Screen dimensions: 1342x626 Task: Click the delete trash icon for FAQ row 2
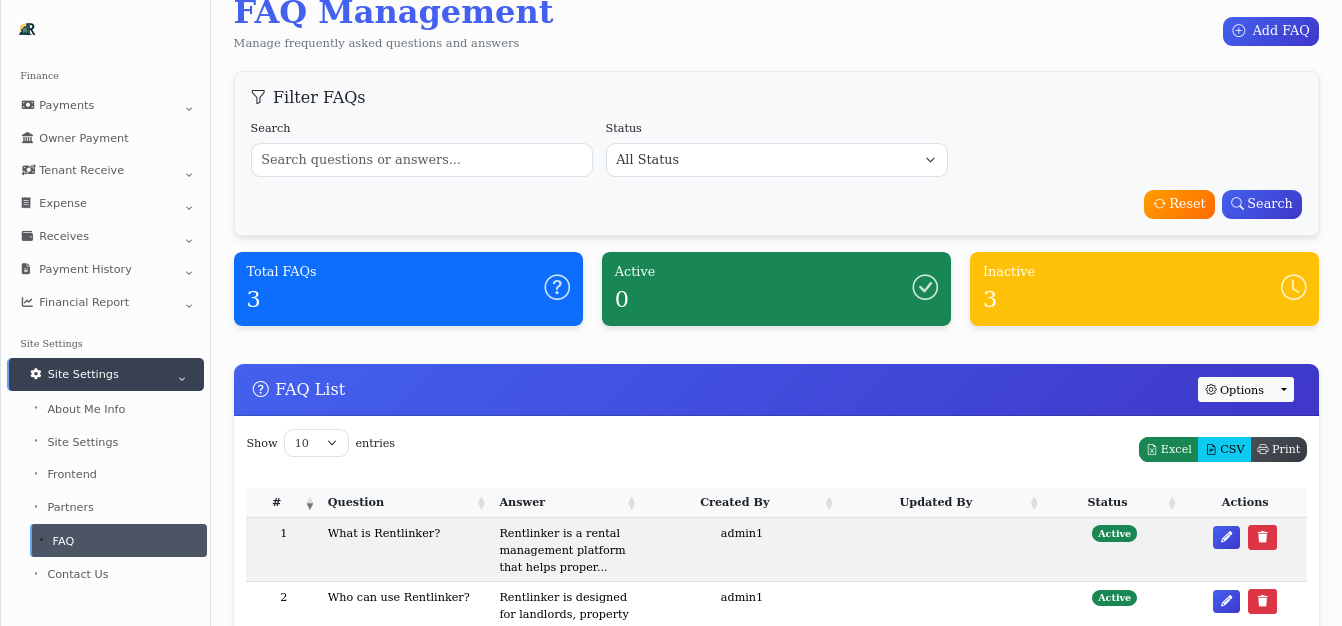tap(1262, 601)
